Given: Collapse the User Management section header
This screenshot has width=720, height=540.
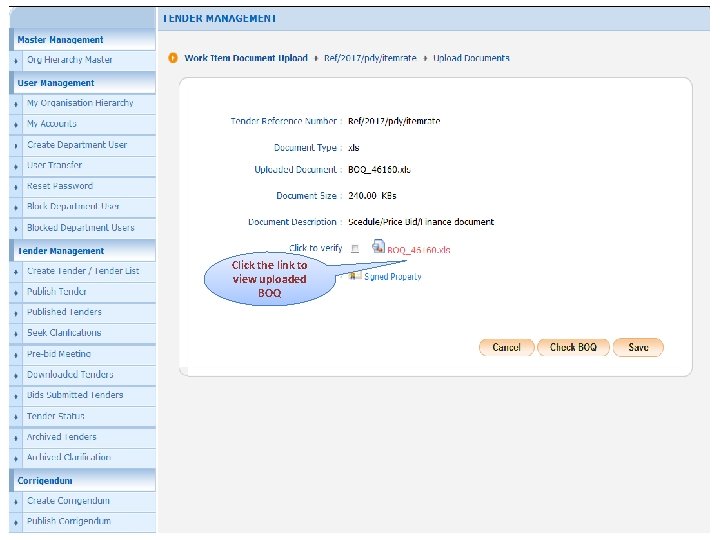Looking at the screenshot, I should [82, 83].
